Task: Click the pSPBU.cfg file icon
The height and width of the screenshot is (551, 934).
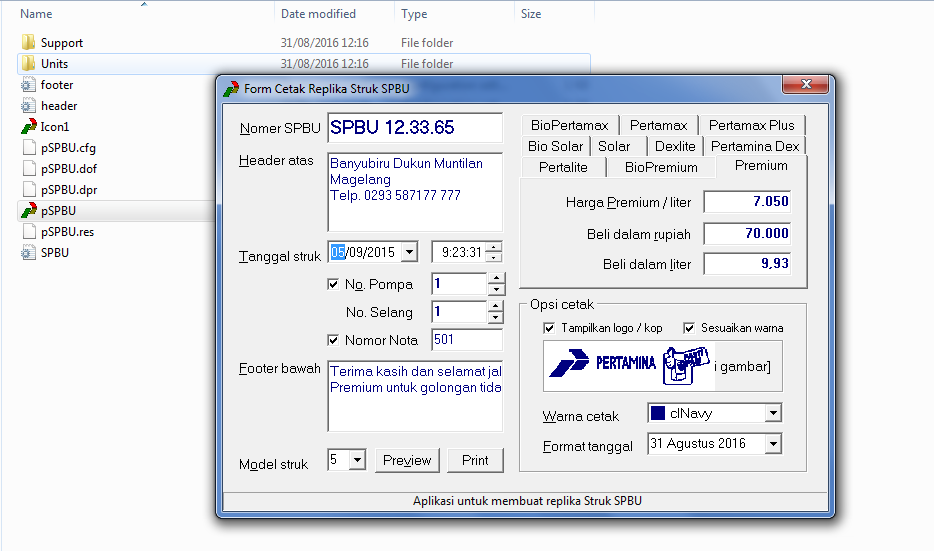Action: coord(29,147)
